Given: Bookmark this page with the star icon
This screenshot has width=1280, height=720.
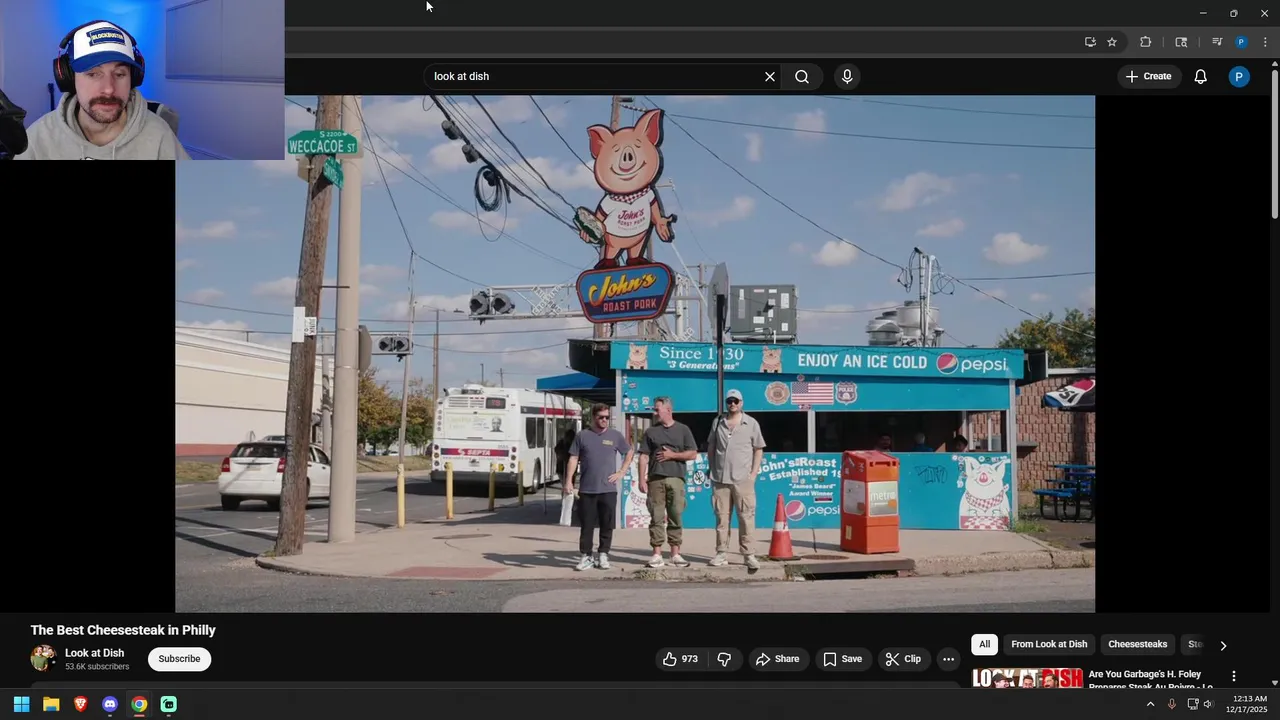Looking at the screenshot, I should point(1112,42).
